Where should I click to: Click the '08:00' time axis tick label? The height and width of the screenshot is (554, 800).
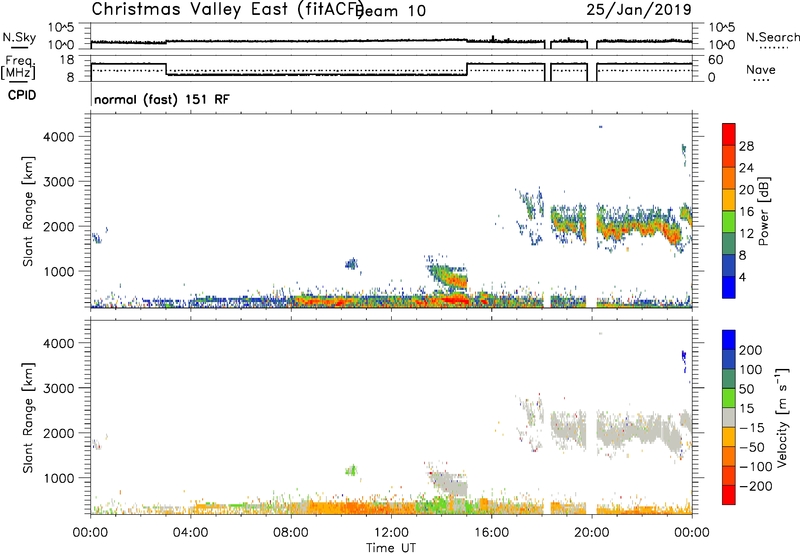[291, 533]
